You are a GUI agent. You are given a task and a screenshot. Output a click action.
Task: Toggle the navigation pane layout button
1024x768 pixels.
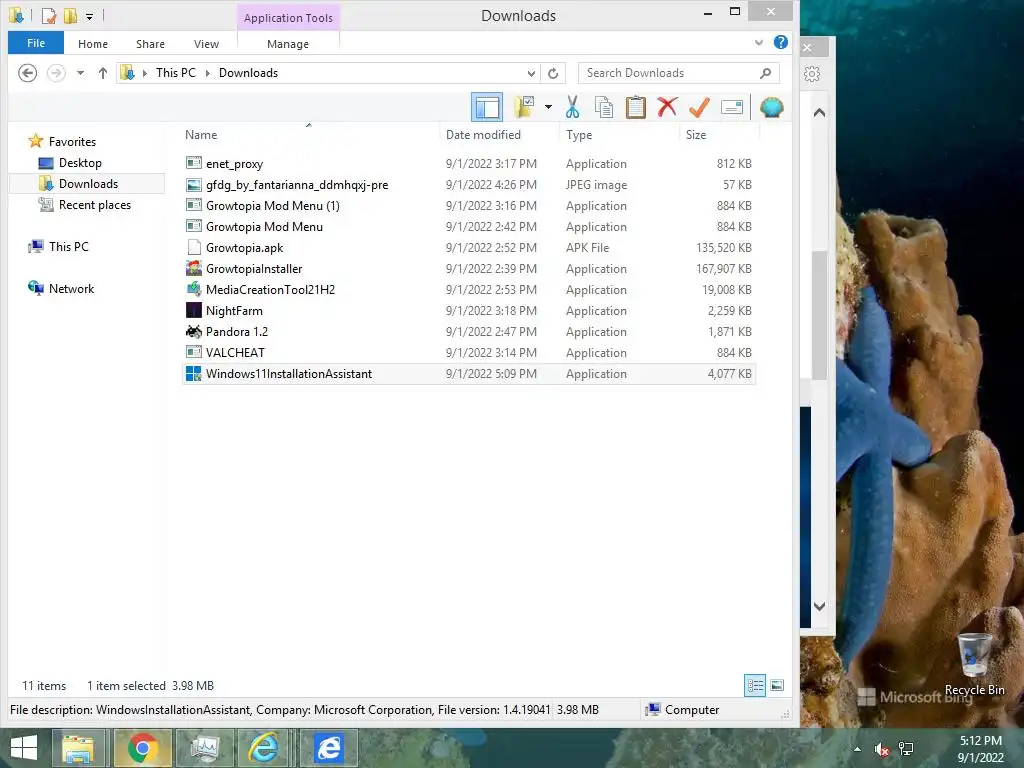pyautogui.click(x=487, y=107)
